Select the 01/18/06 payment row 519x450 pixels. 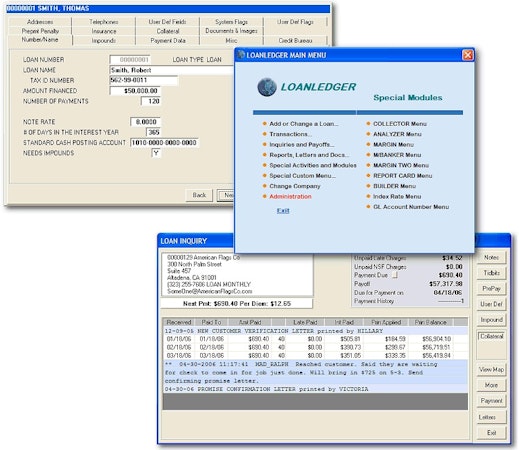[315, 339]
